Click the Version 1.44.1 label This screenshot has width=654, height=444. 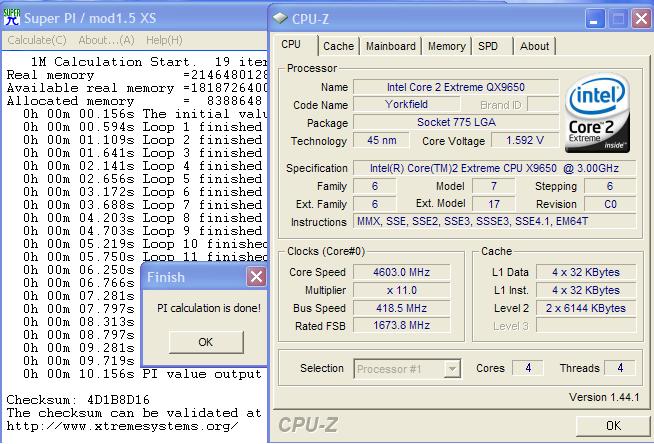point(604,397)
